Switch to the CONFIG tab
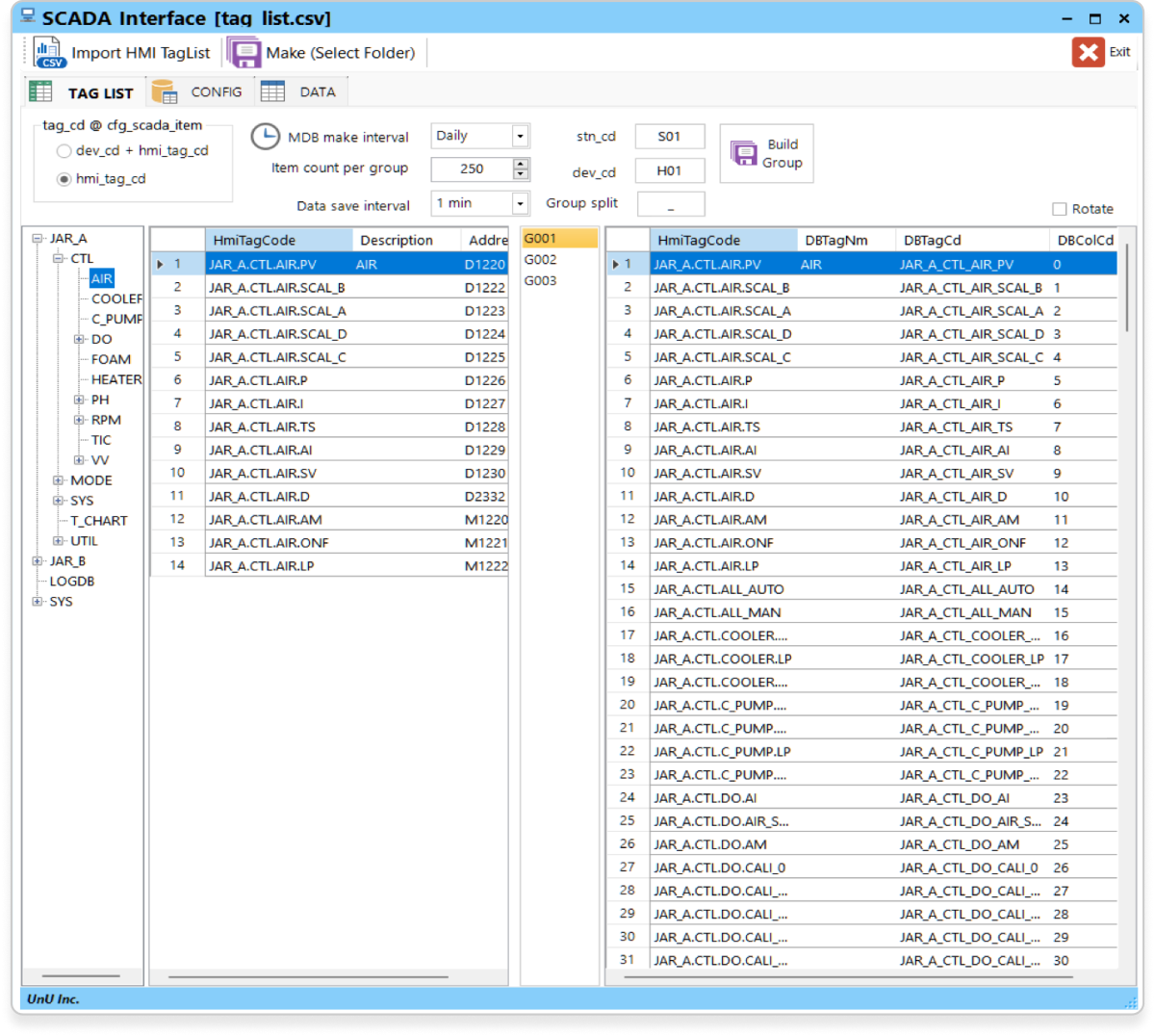The width and height of the screenshot is (1155, 1036). coord(216,92)
